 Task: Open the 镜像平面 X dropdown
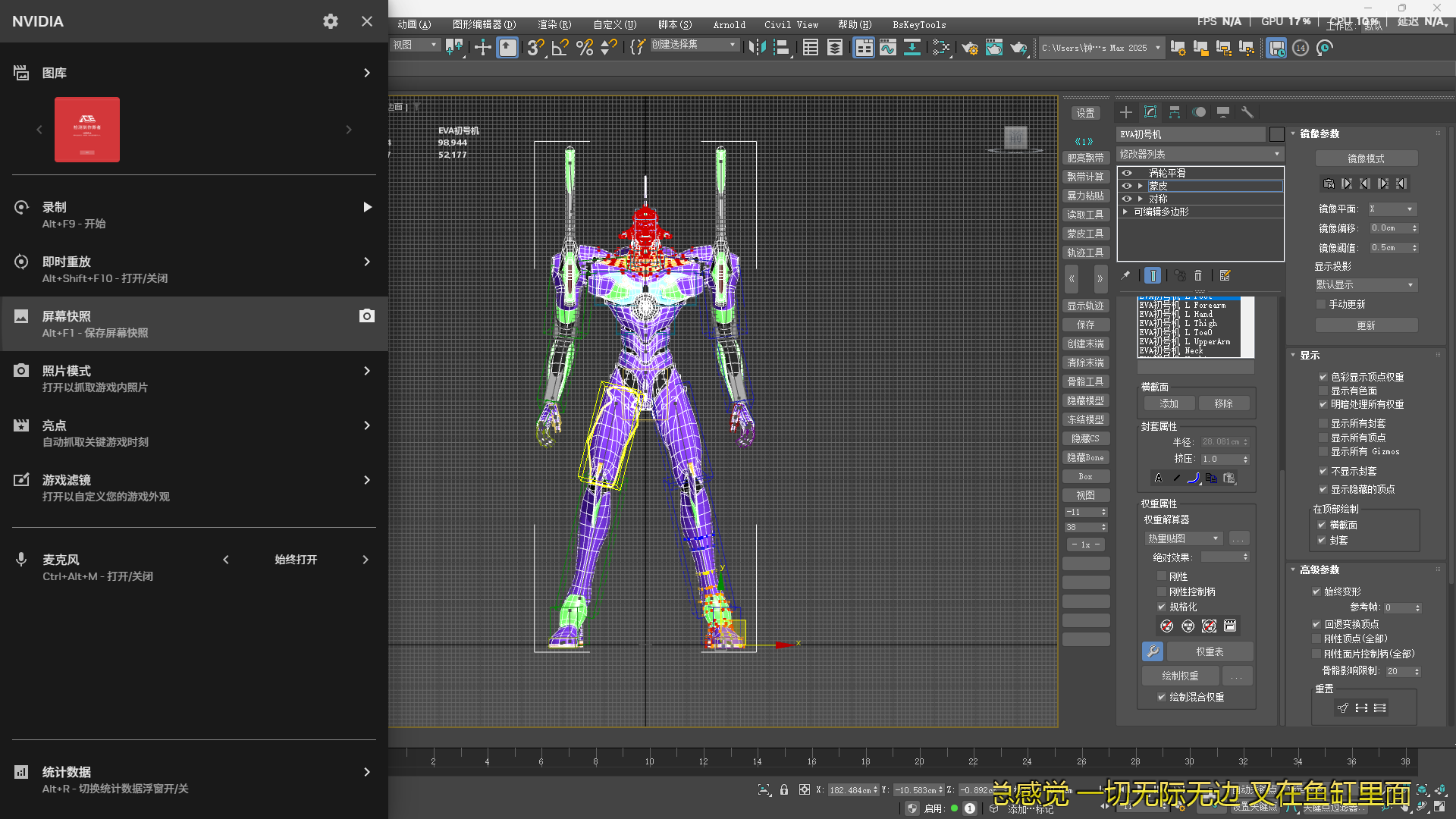coord(1392,209)
